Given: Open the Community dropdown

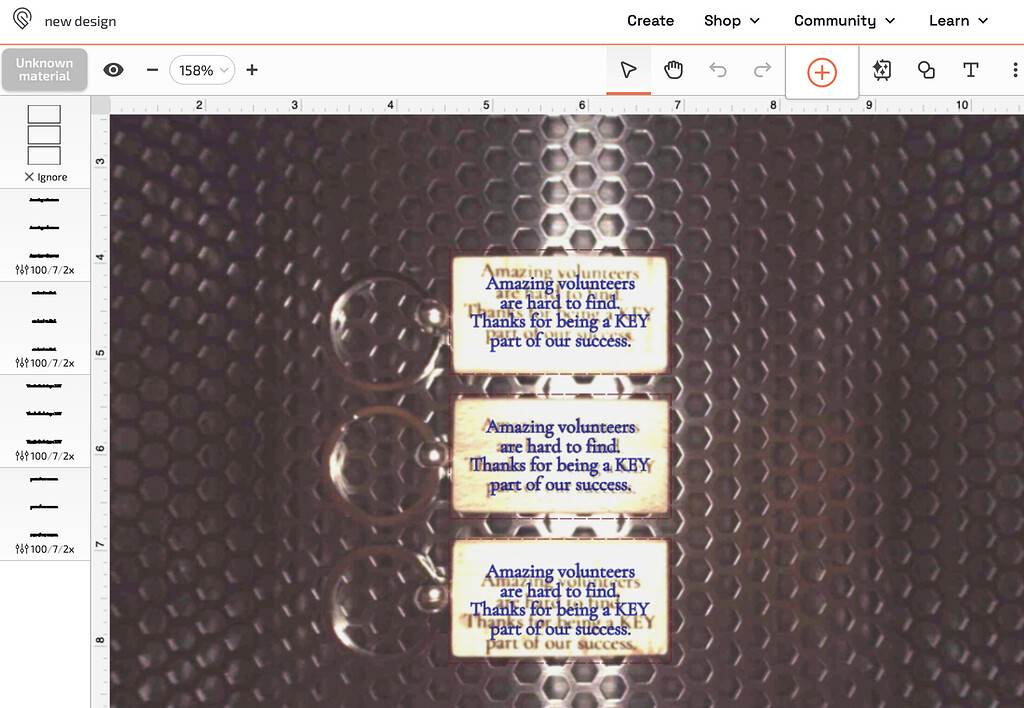Looking at the screenshot, I should pyautogui.click(x=843, y=20).
